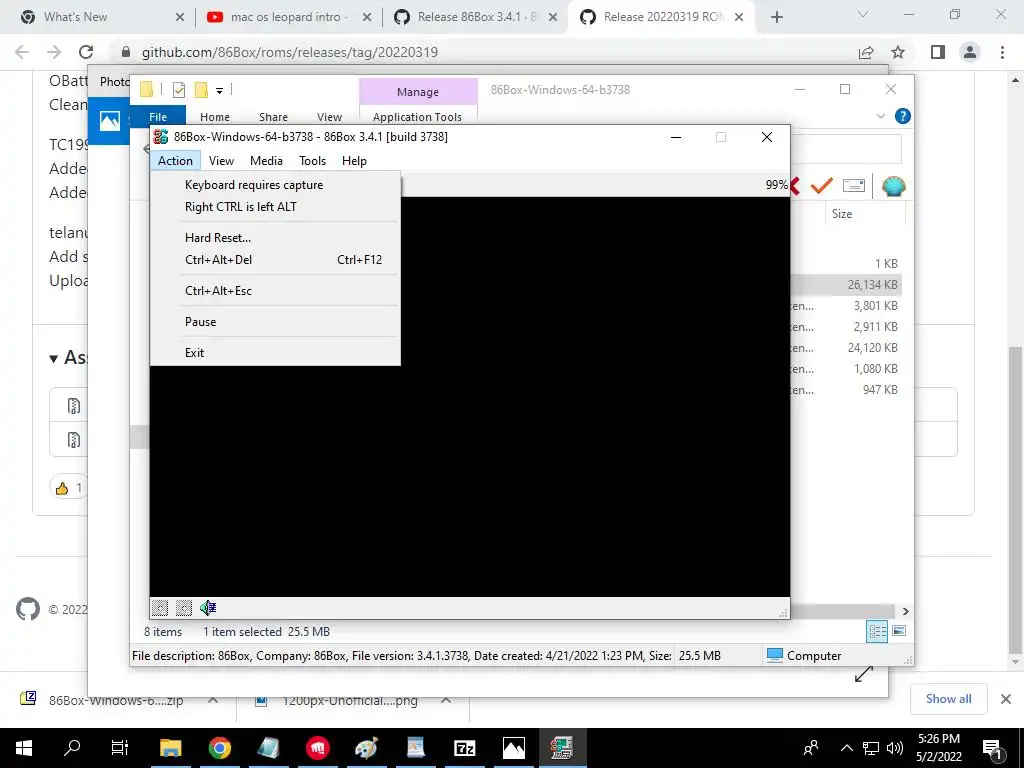Click the address bar URL field
Viewport: 1024px width, 768px height.
[x=483, y=52]
